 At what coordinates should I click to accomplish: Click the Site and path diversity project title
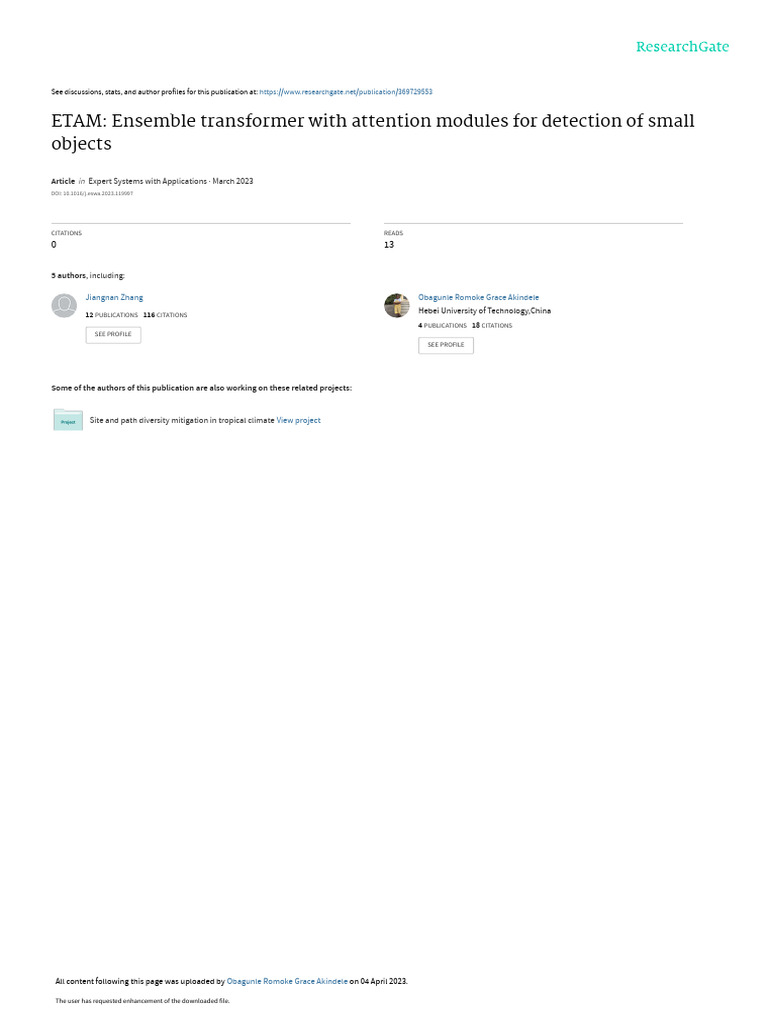click(x=182, y=421)
